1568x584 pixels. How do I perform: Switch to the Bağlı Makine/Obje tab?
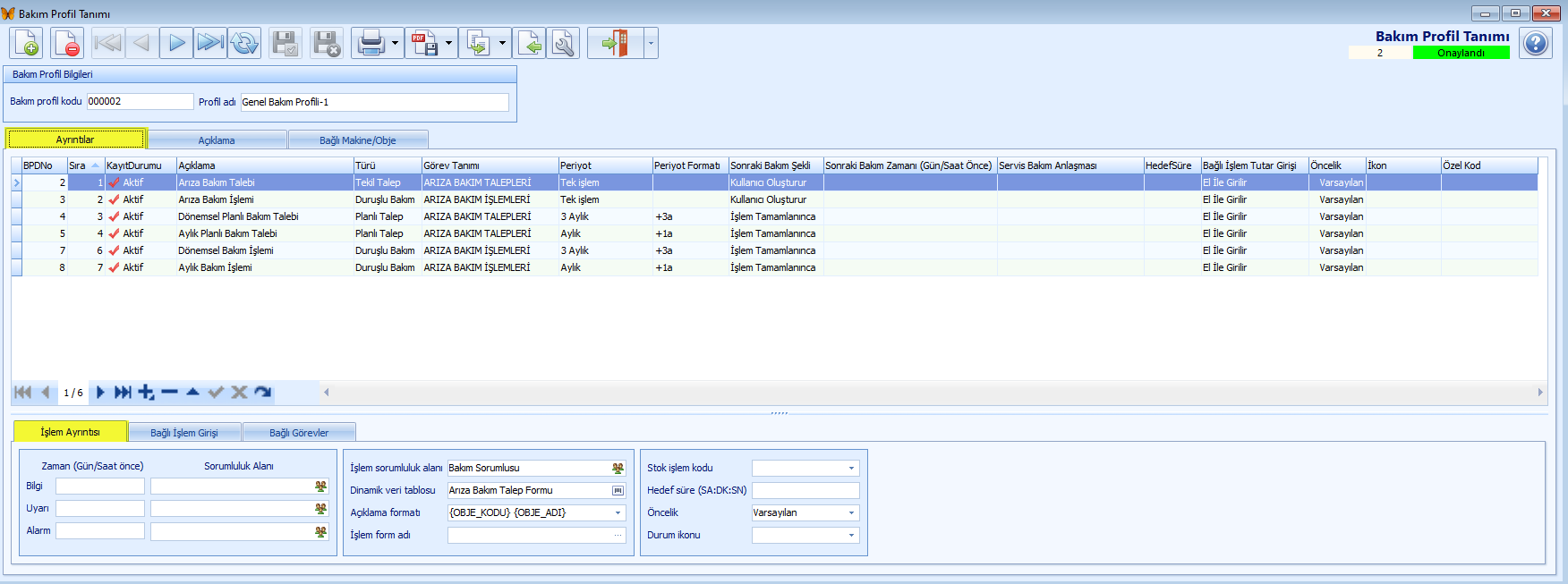click(x=357, y=140)
